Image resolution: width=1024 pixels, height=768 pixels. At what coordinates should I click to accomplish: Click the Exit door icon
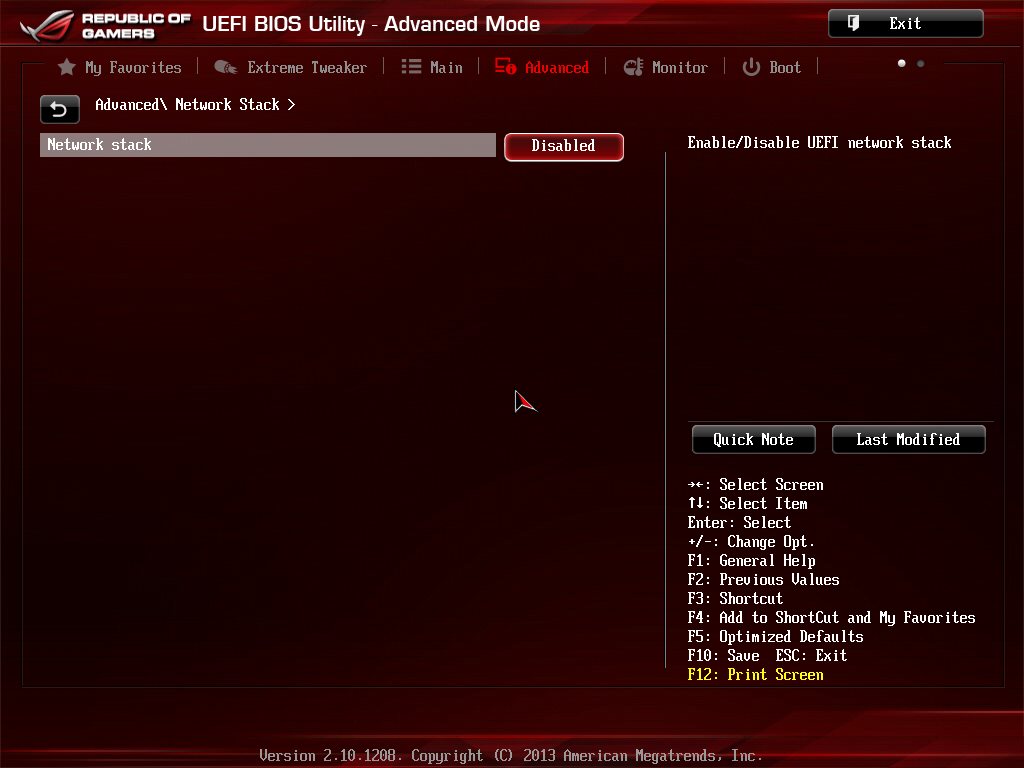click(853, 24)
